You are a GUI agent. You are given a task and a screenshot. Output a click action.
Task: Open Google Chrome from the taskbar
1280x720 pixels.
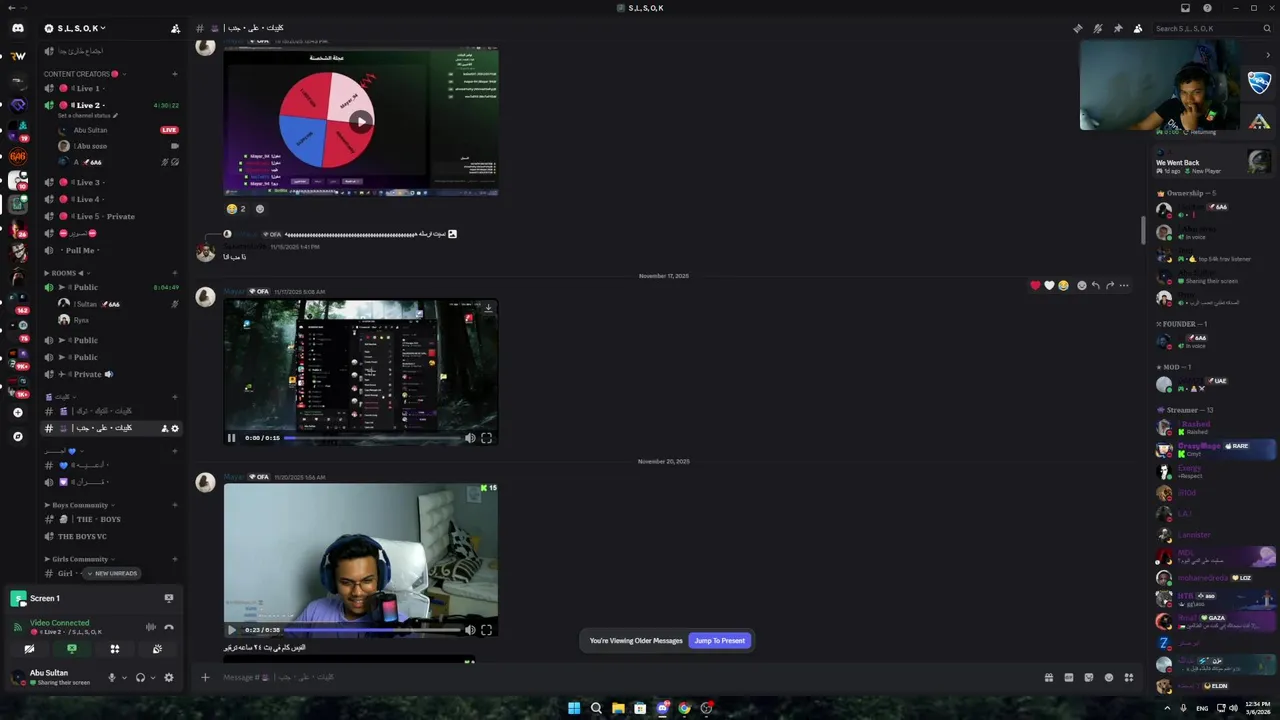[684, 708]
